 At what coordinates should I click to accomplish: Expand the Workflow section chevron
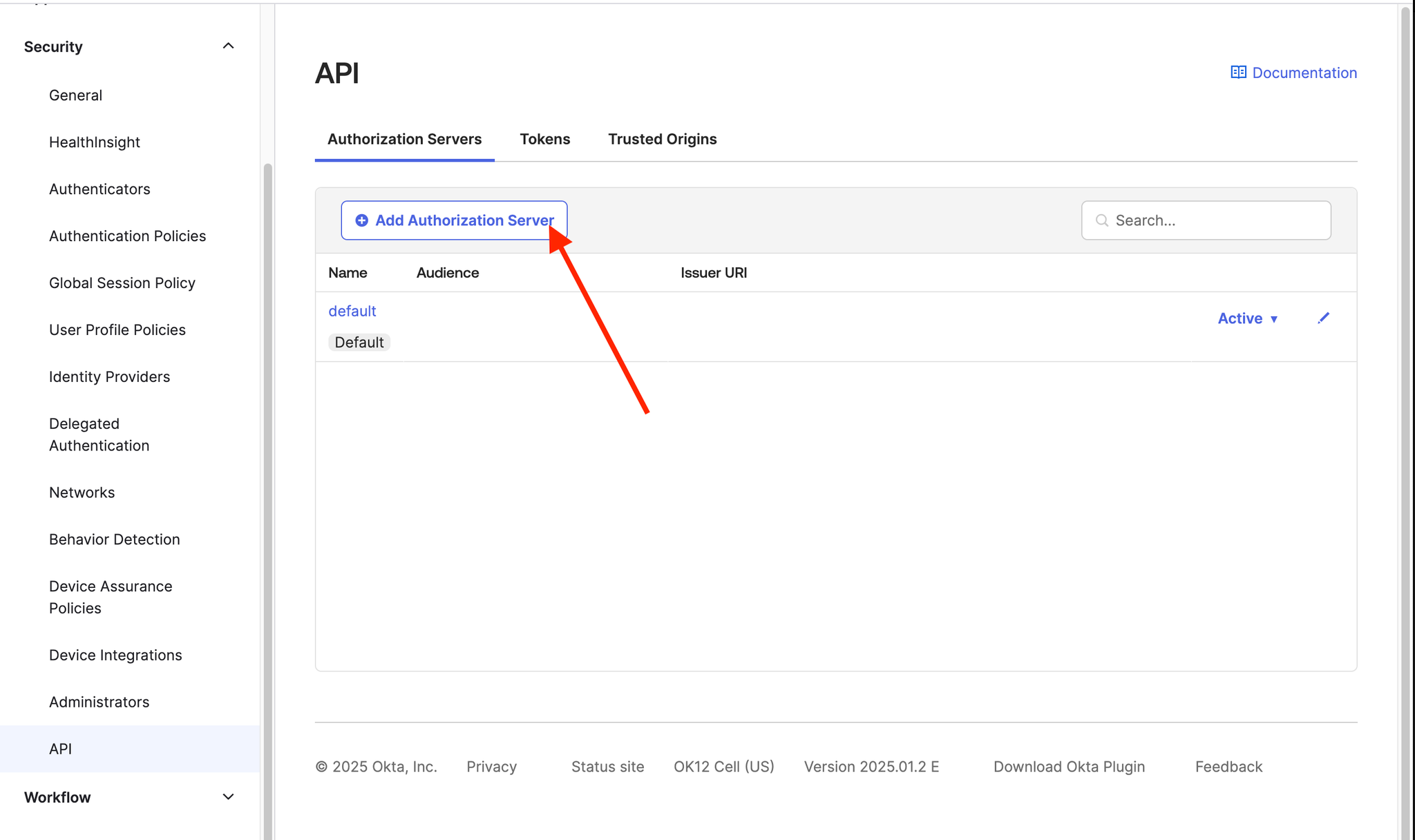pos(228,797)
